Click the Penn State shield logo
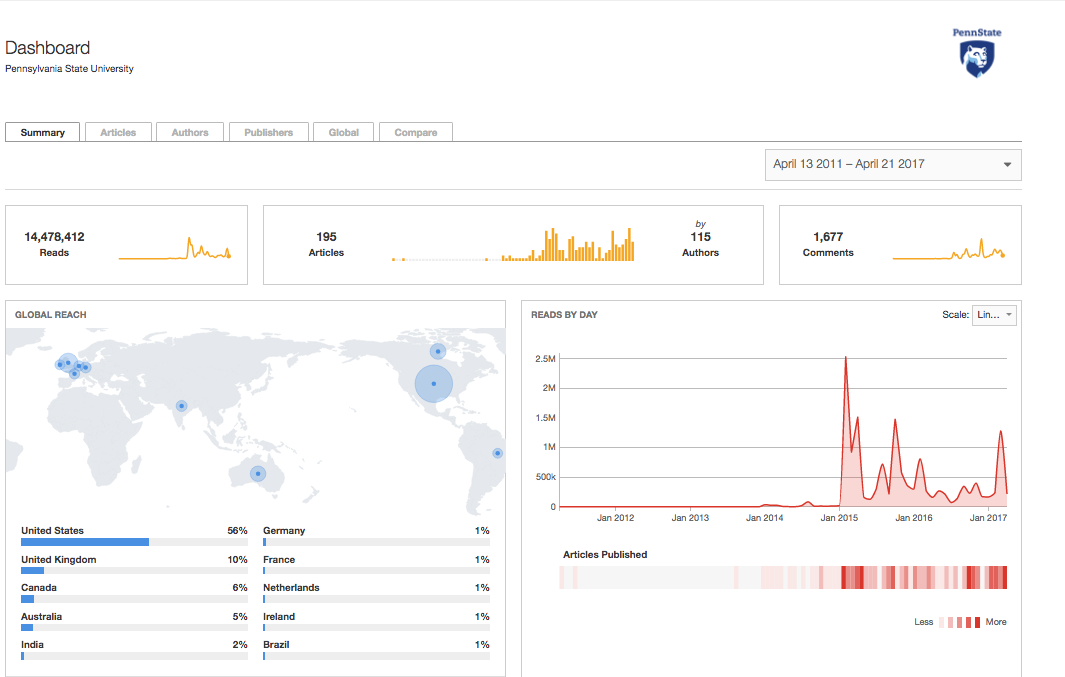The width and height of the screenshot is (1065, 677). [x=976, y=58]
